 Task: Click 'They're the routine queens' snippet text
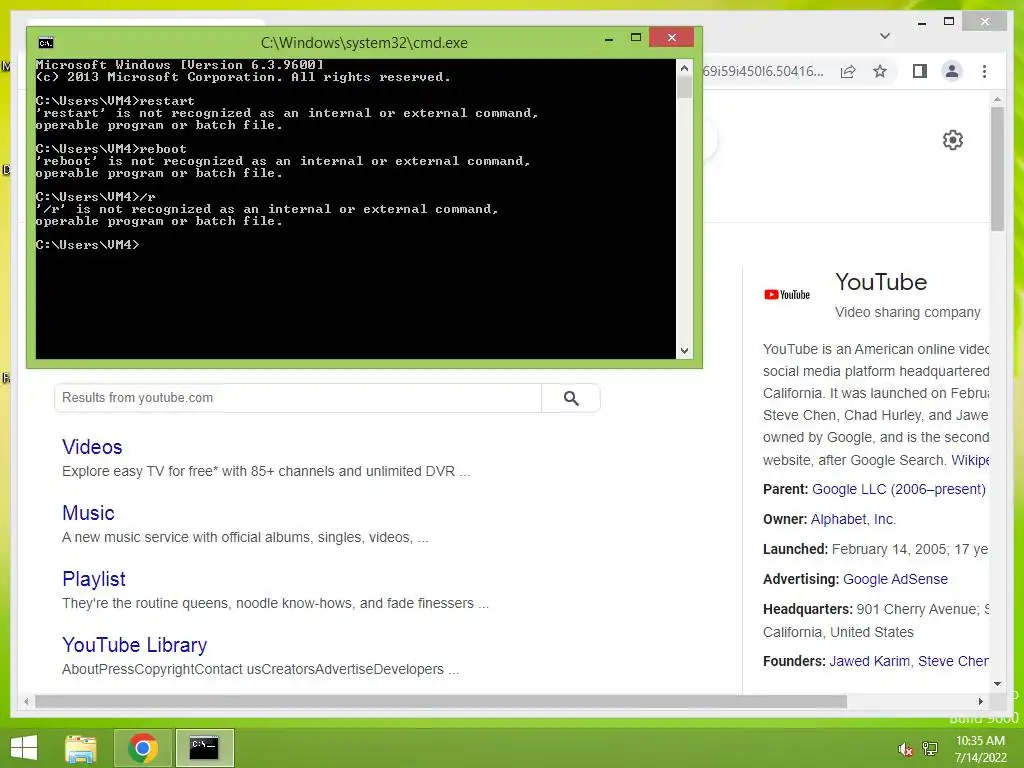(275, 603)
